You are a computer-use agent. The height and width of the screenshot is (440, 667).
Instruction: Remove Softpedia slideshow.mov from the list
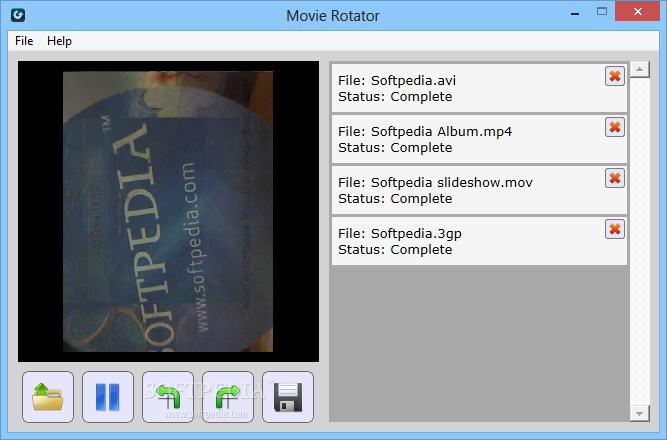click(x=615, y=178)
